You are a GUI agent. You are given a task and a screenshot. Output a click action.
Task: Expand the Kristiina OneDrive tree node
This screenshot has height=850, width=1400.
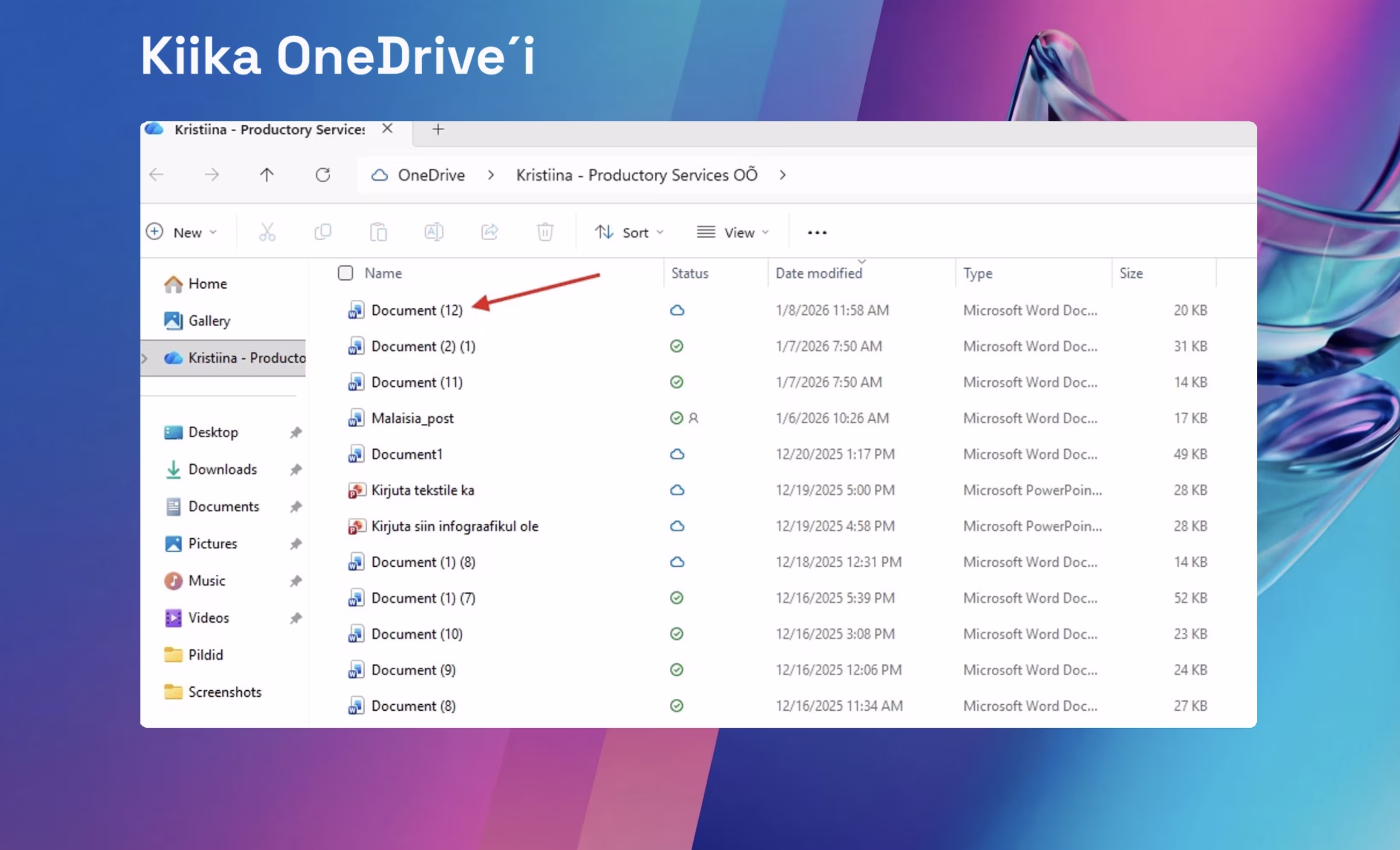pyautogui.click(x=145, y=358)
